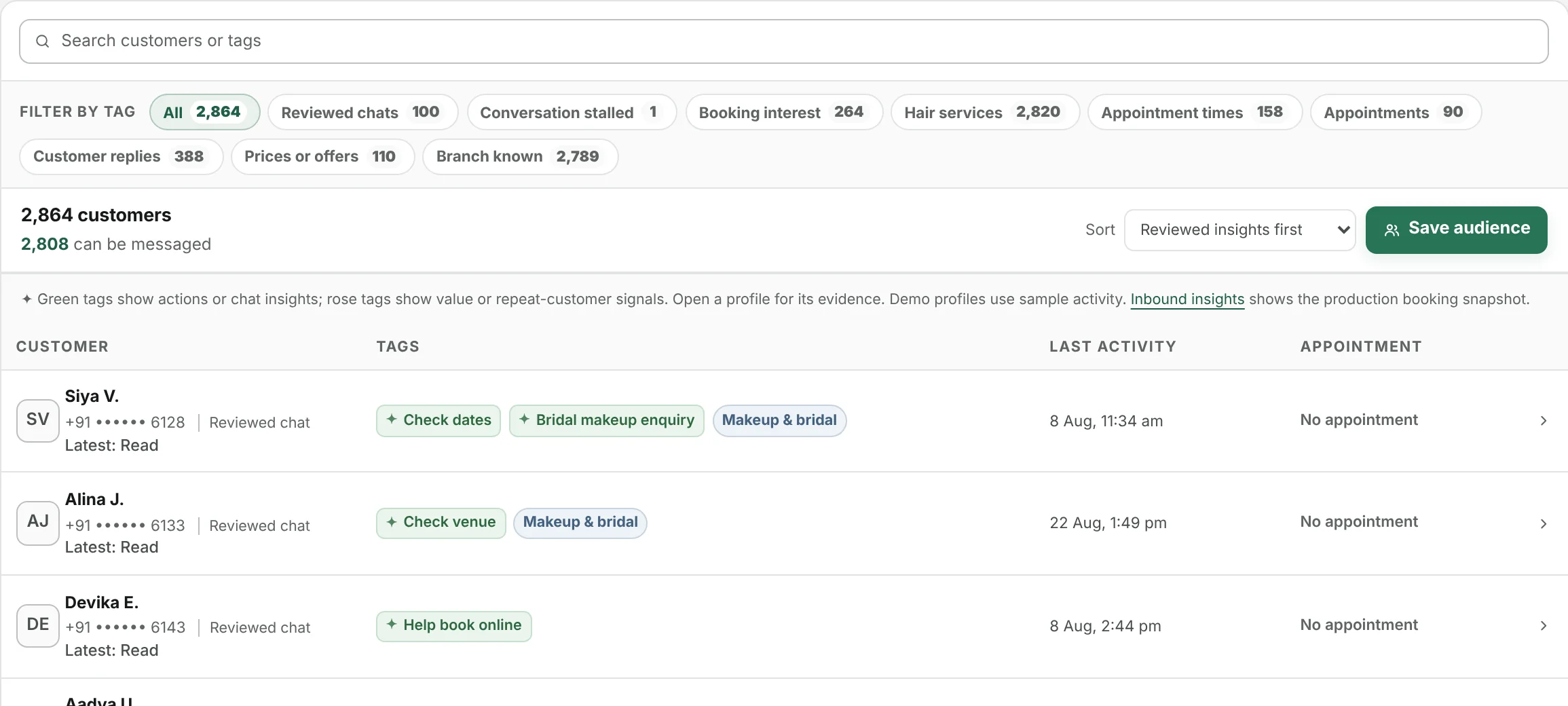Screen dimensions: 1568x706
Task: Click phone number ending 6133
Action: (x=125, y=526)
